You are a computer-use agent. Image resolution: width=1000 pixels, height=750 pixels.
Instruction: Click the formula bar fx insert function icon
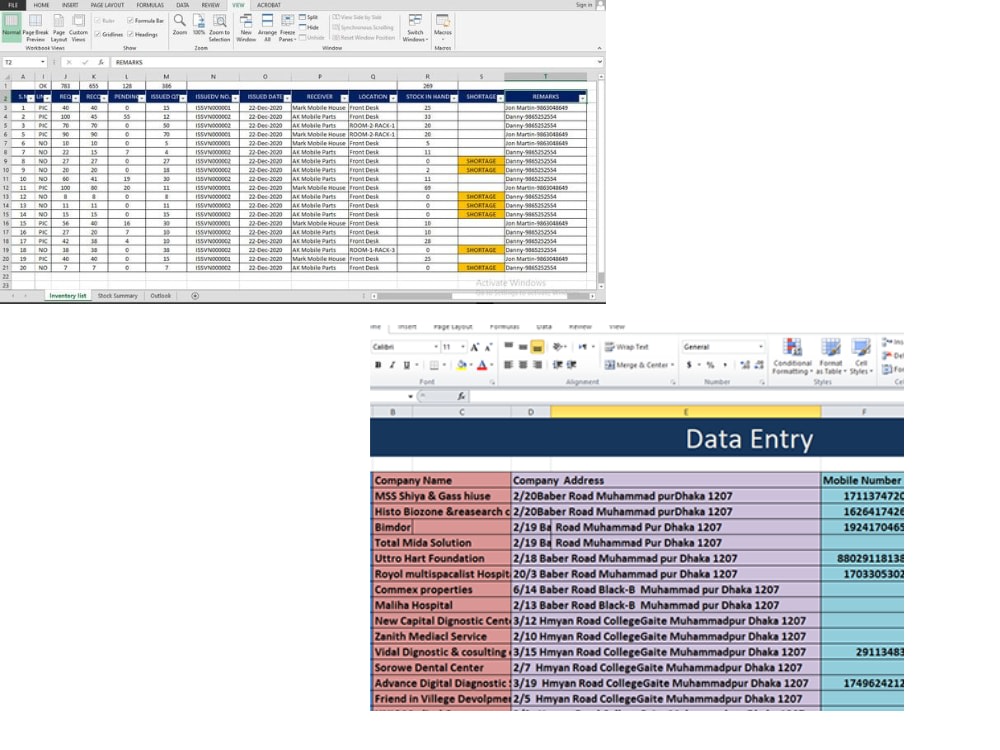pyautogui.click(x=101, y=62)
